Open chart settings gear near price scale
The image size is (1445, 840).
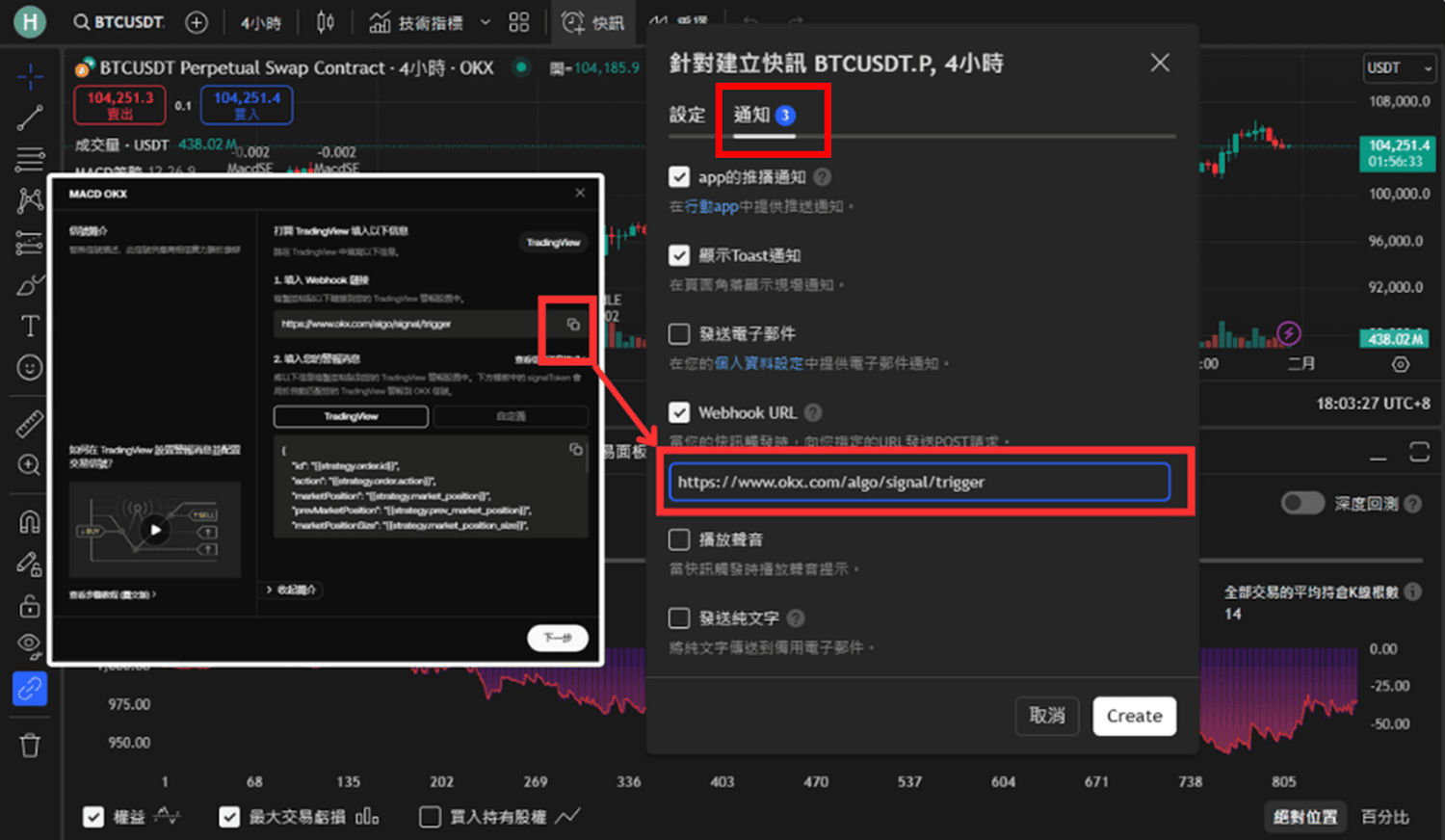click(1401, 364)
